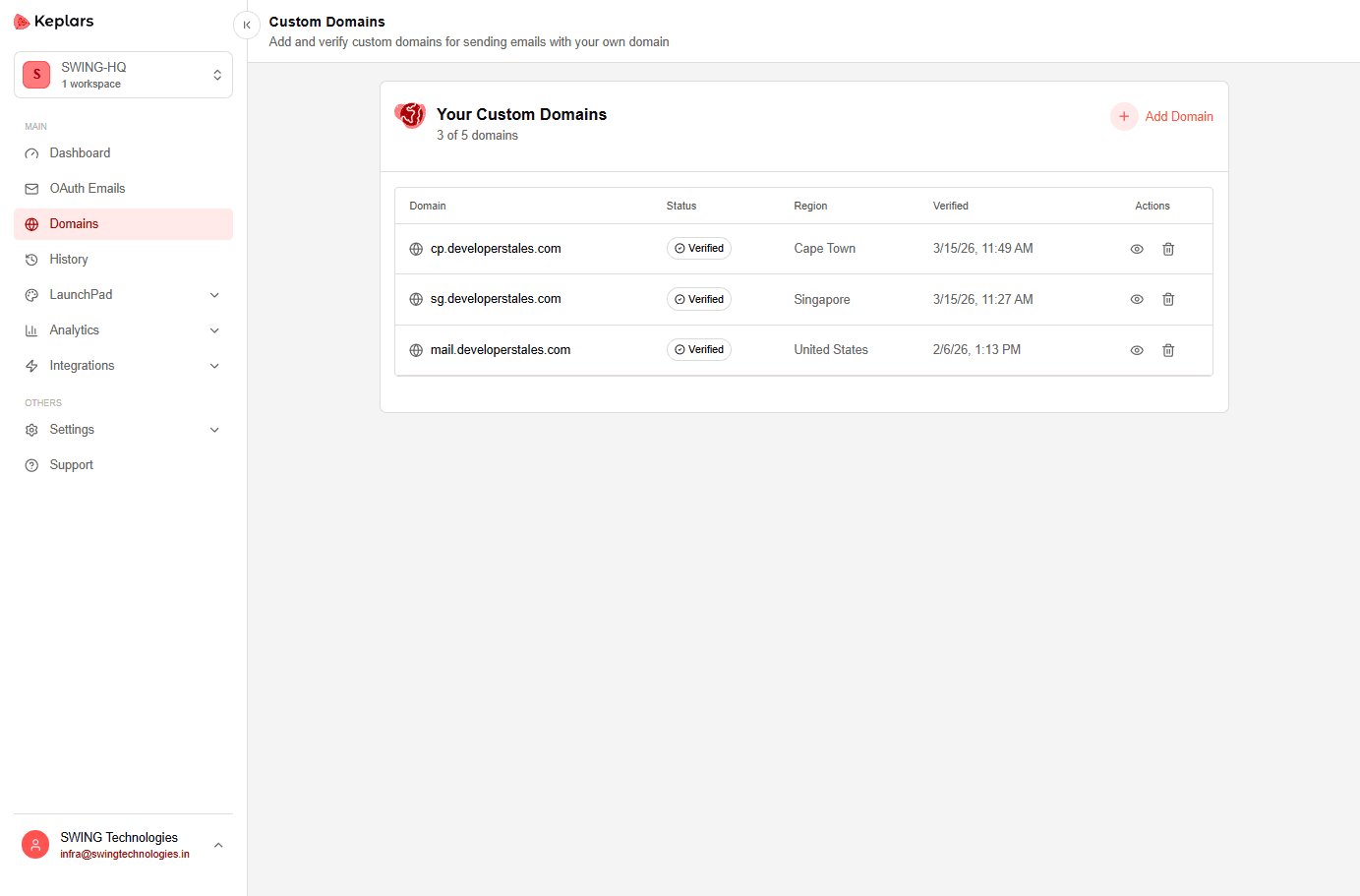Click the SWING Technologies user avatar

pyautogui.click(x=35, y=845)
